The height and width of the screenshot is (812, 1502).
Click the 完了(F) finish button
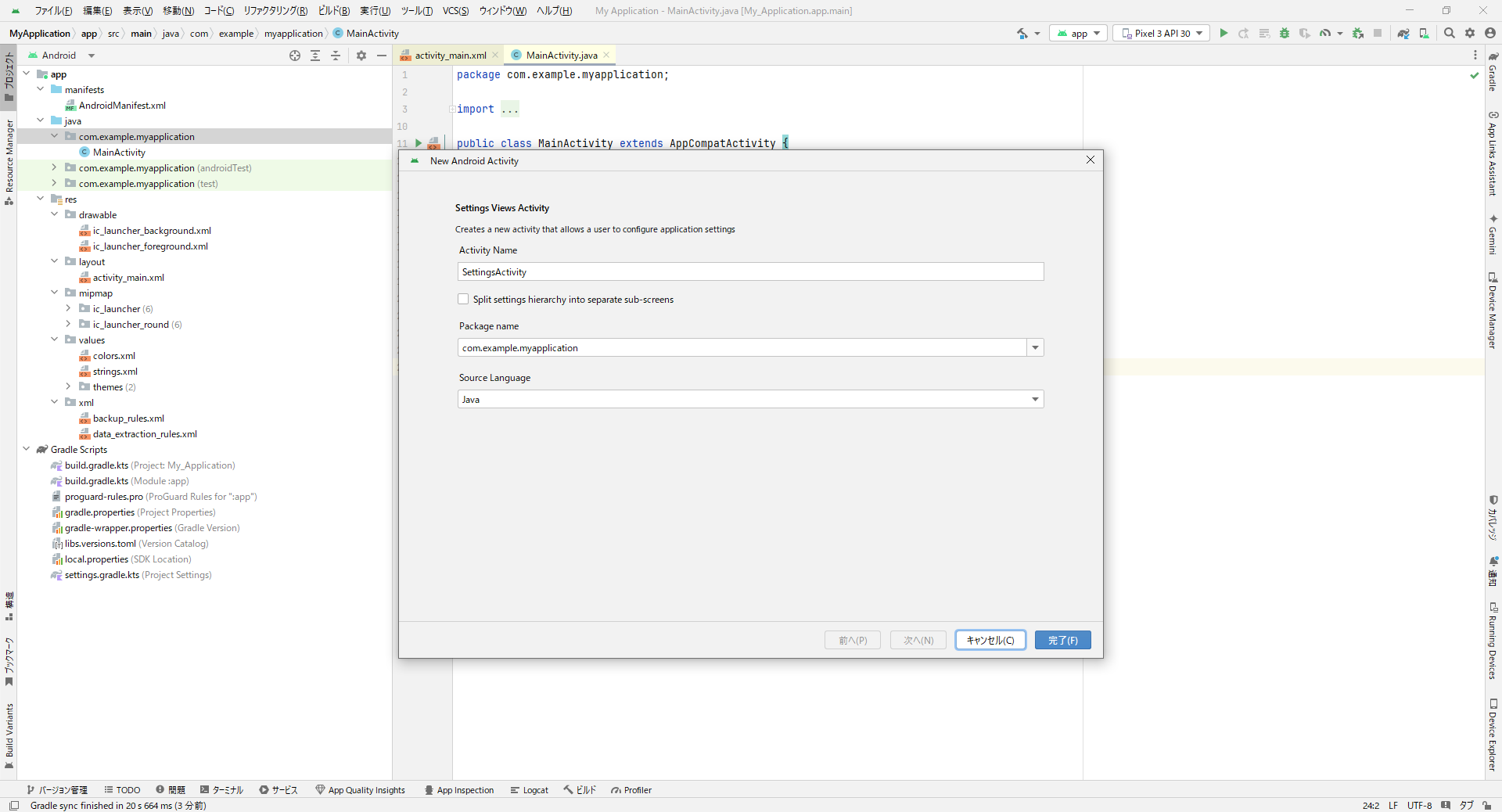(x=1062, y=640)
